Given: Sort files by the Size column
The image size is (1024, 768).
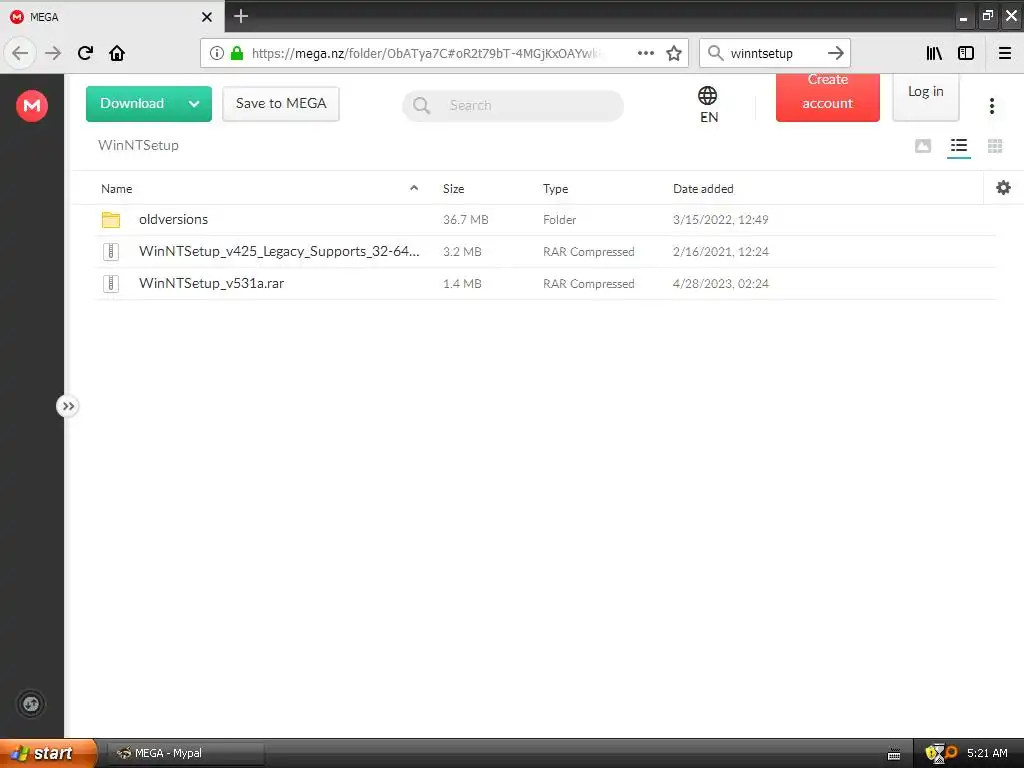Looking at the screenshot, I should click(453, 189).
